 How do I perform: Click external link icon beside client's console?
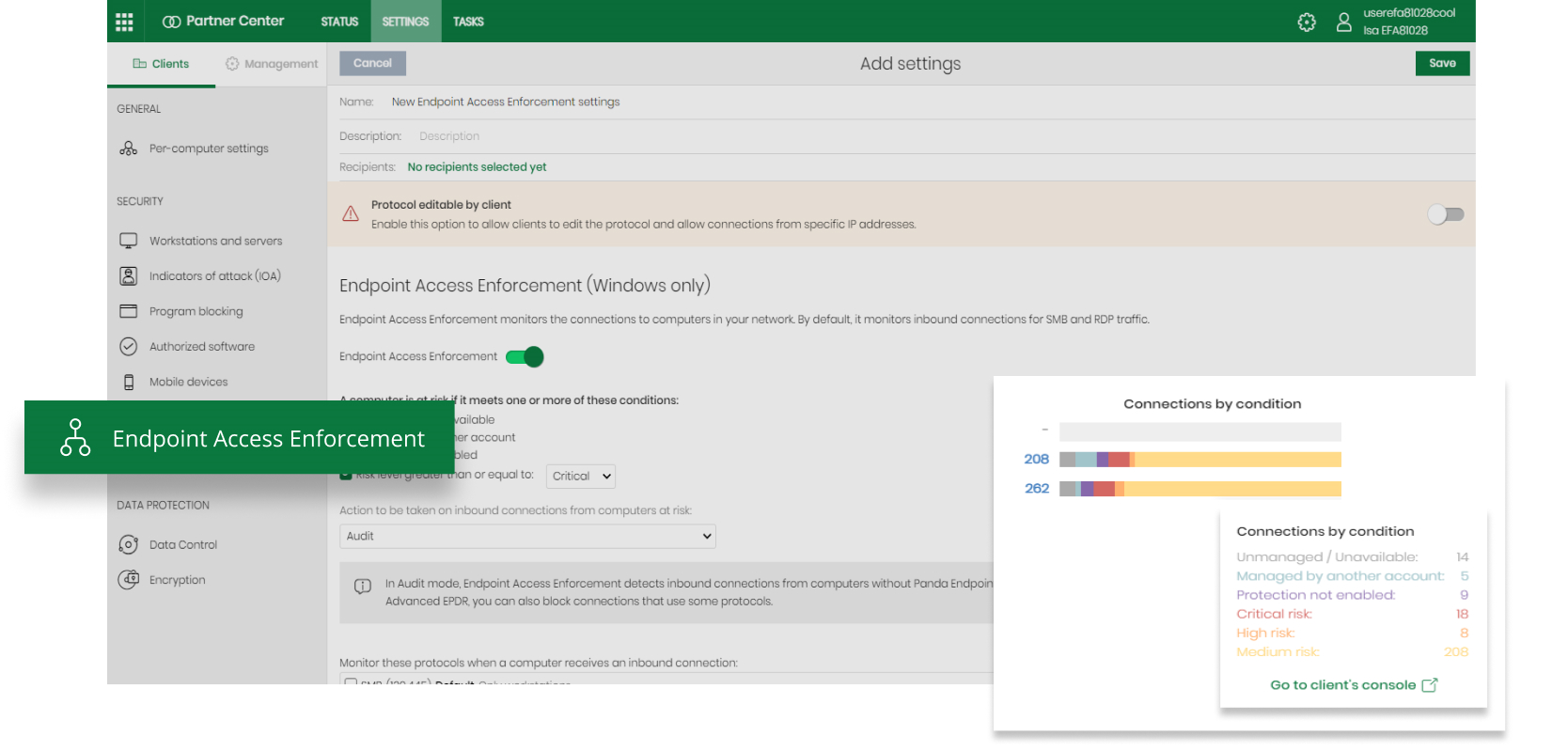click(1430, 685)
